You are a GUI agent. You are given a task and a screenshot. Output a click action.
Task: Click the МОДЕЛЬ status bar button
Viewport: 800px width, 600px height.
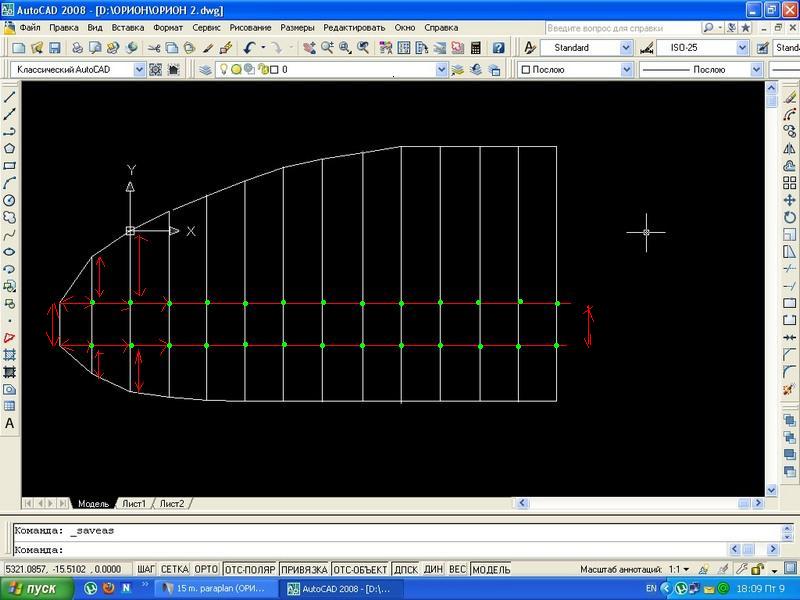[491, 569]
